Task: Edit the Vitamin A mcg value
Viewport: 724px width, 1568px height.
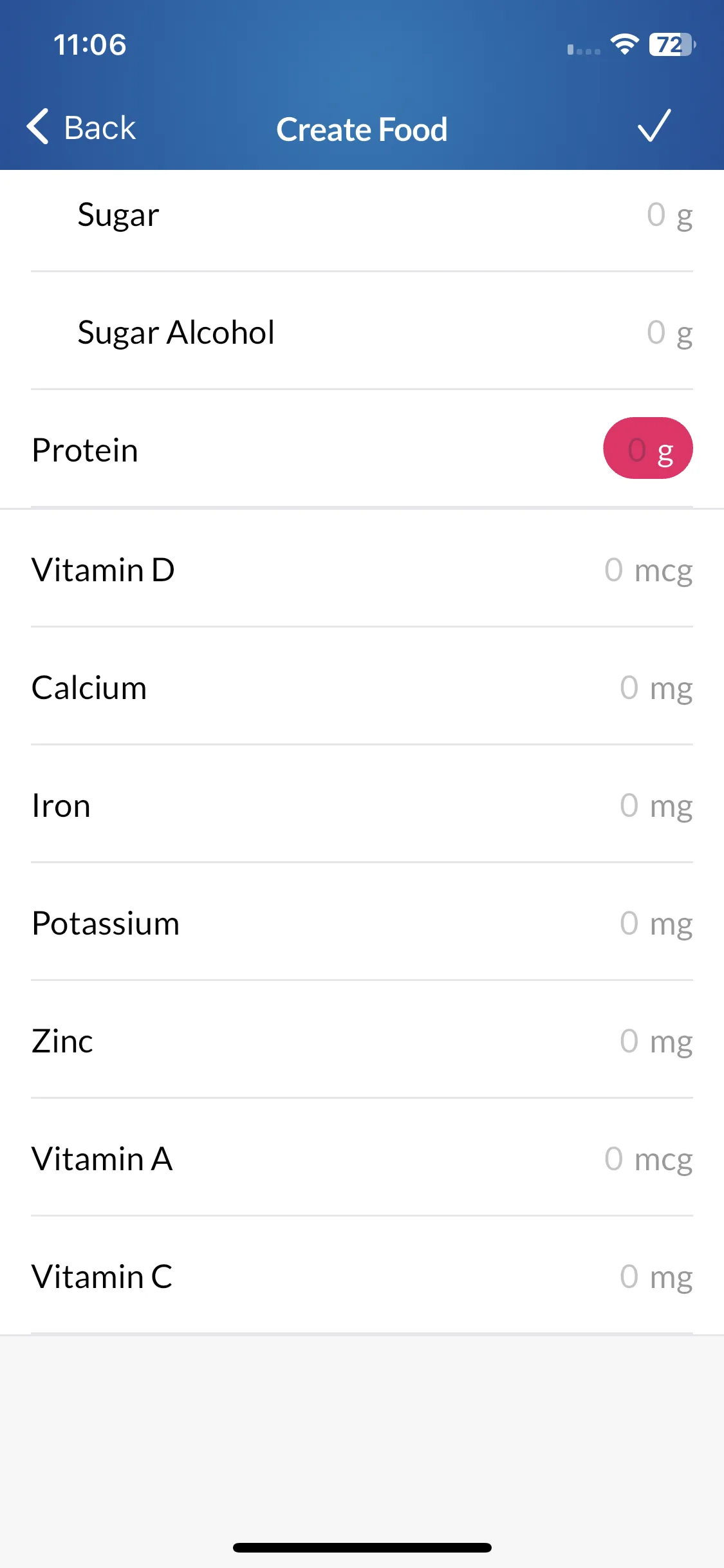Action: (x=648, y=1159)
